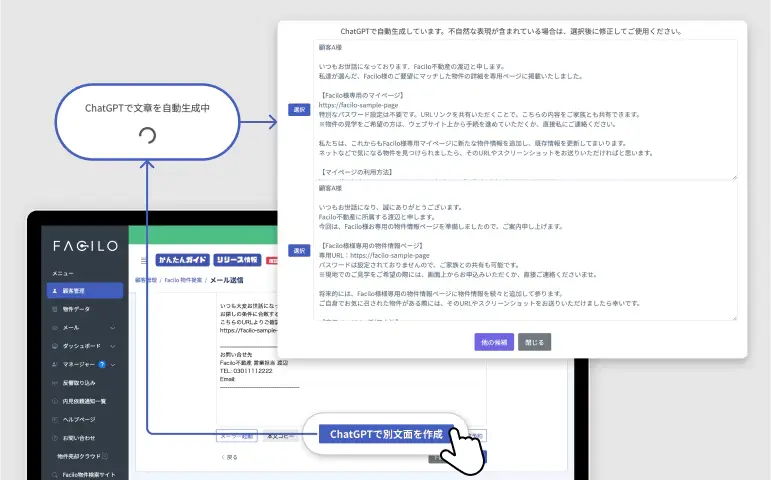Expand the ダッシュボード submenu chevron
This screenshot has height=480, width=771.
pos(113,345)
